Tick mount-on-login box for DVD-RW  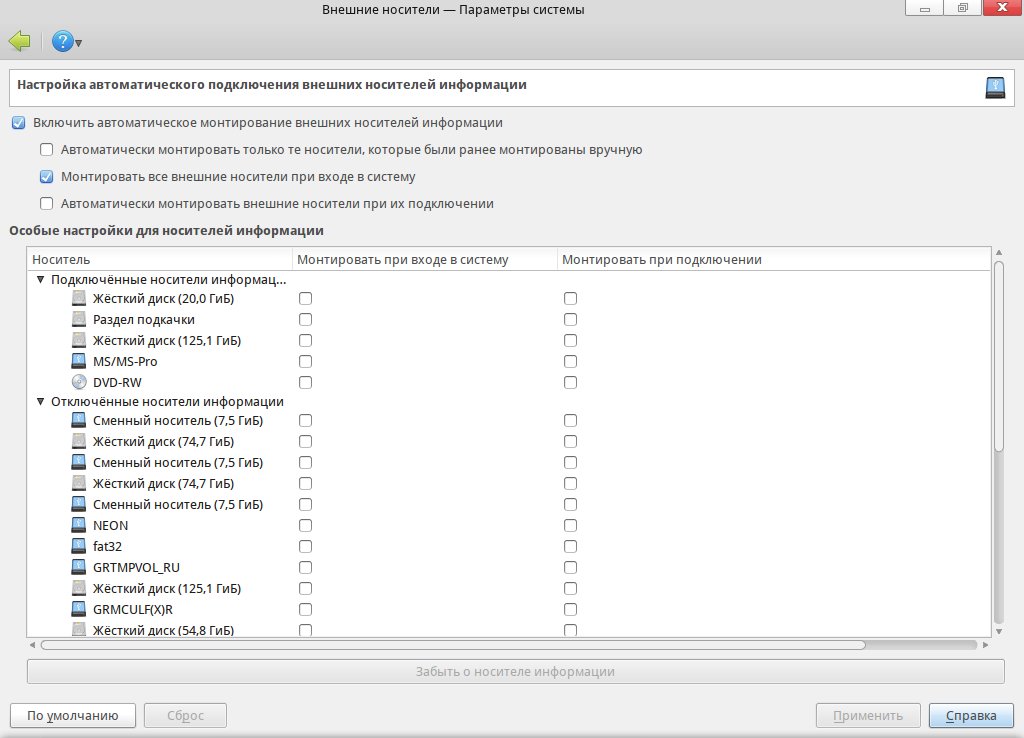[x=305, y=382]
